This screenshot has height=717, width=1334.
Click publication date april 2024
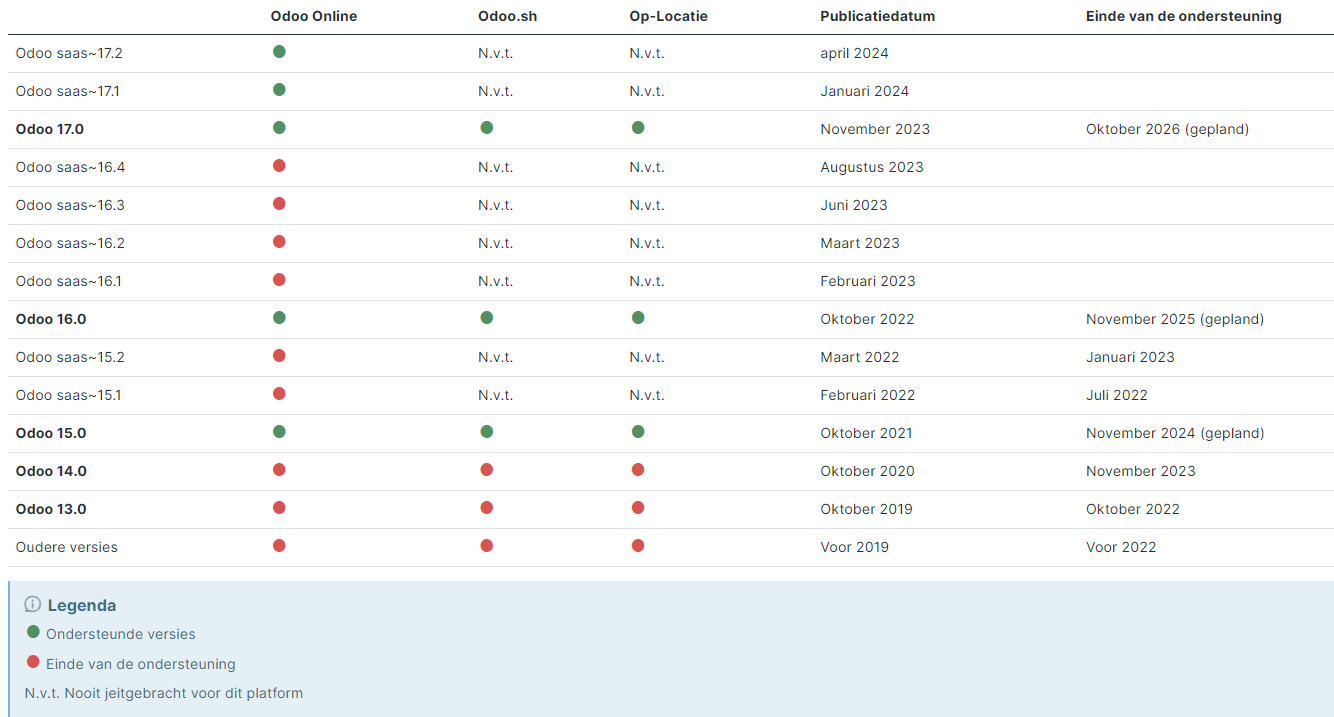point(854,53)
